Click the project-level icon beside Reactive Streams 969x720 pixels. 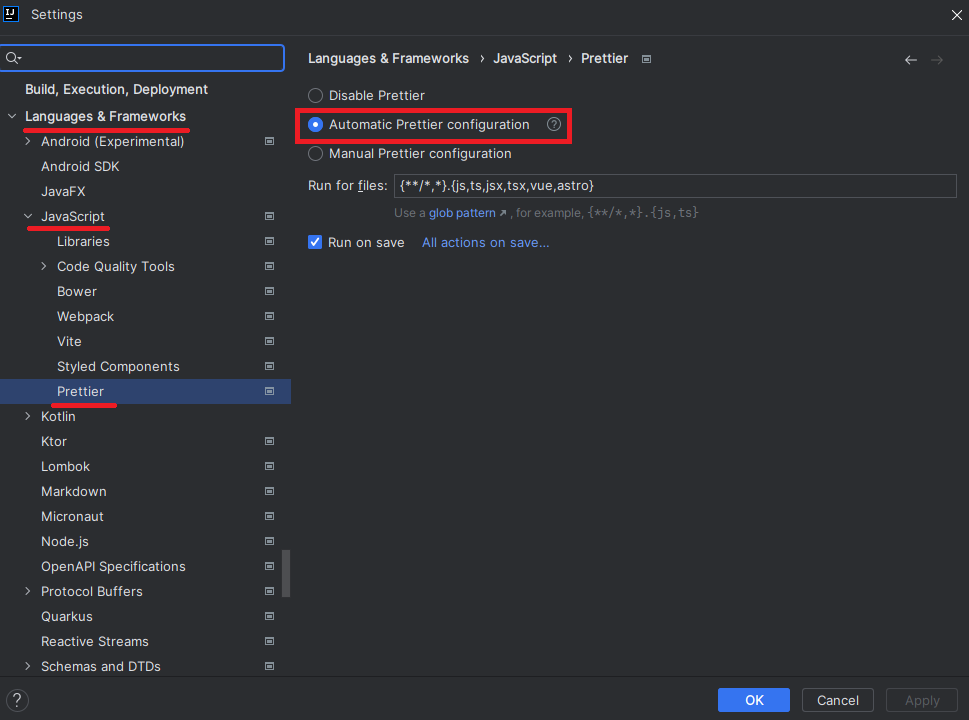(x=269, y=642)
